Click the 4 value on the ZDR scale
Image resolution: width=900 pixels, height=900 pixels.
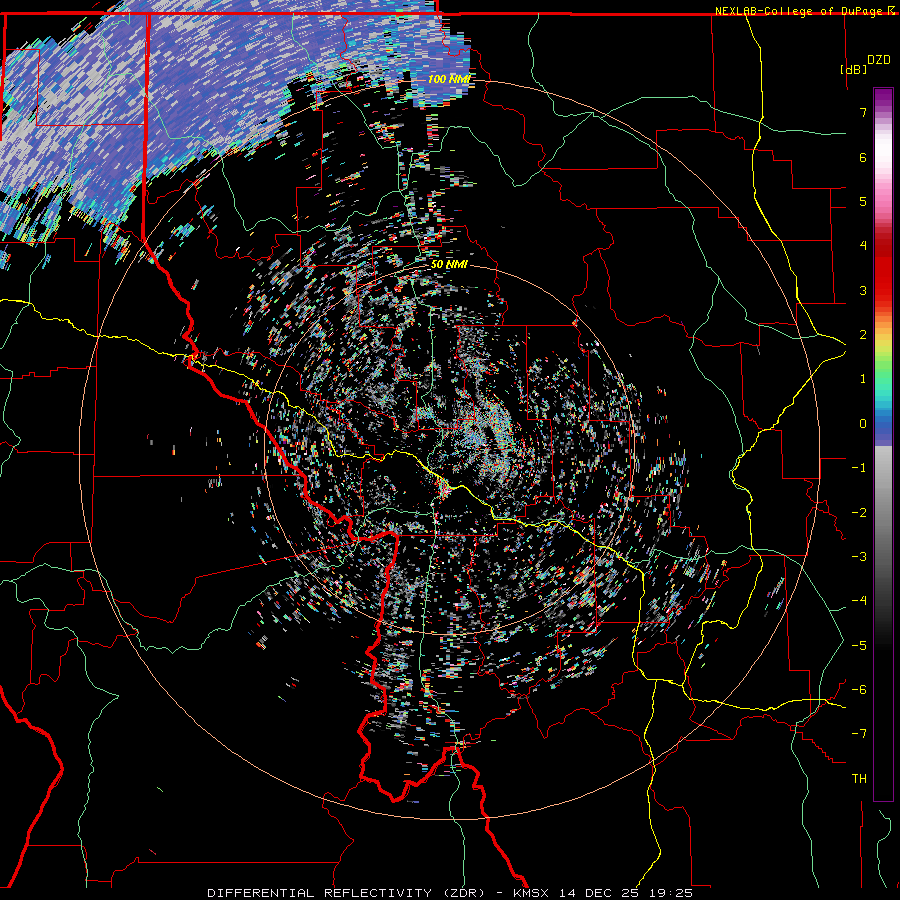coord(863,245)
